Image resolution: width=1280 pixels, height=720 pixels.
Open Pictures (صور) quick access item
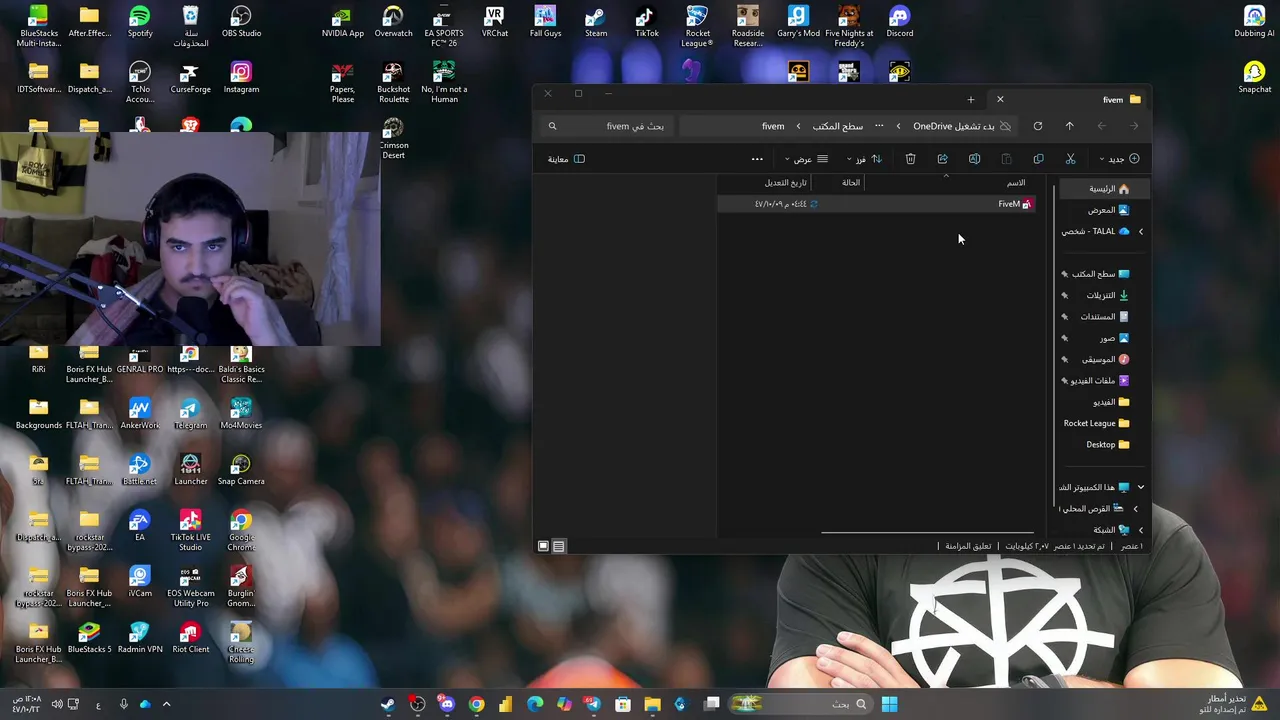tap(1114, 338)
